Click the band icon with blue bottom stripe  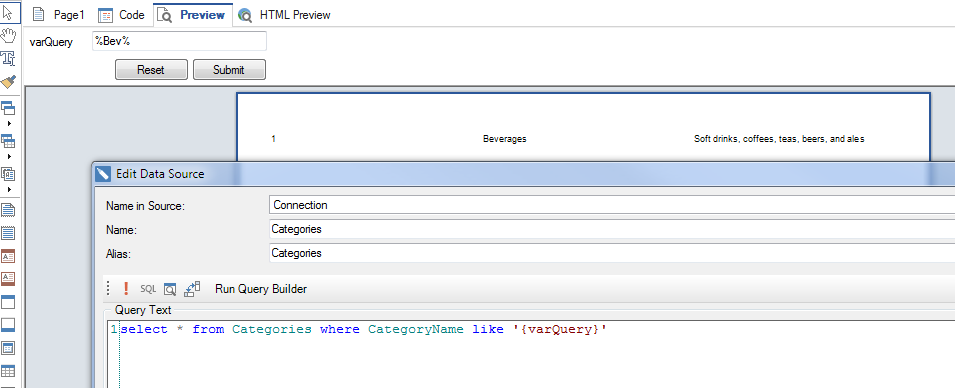(x=9, y=325)
